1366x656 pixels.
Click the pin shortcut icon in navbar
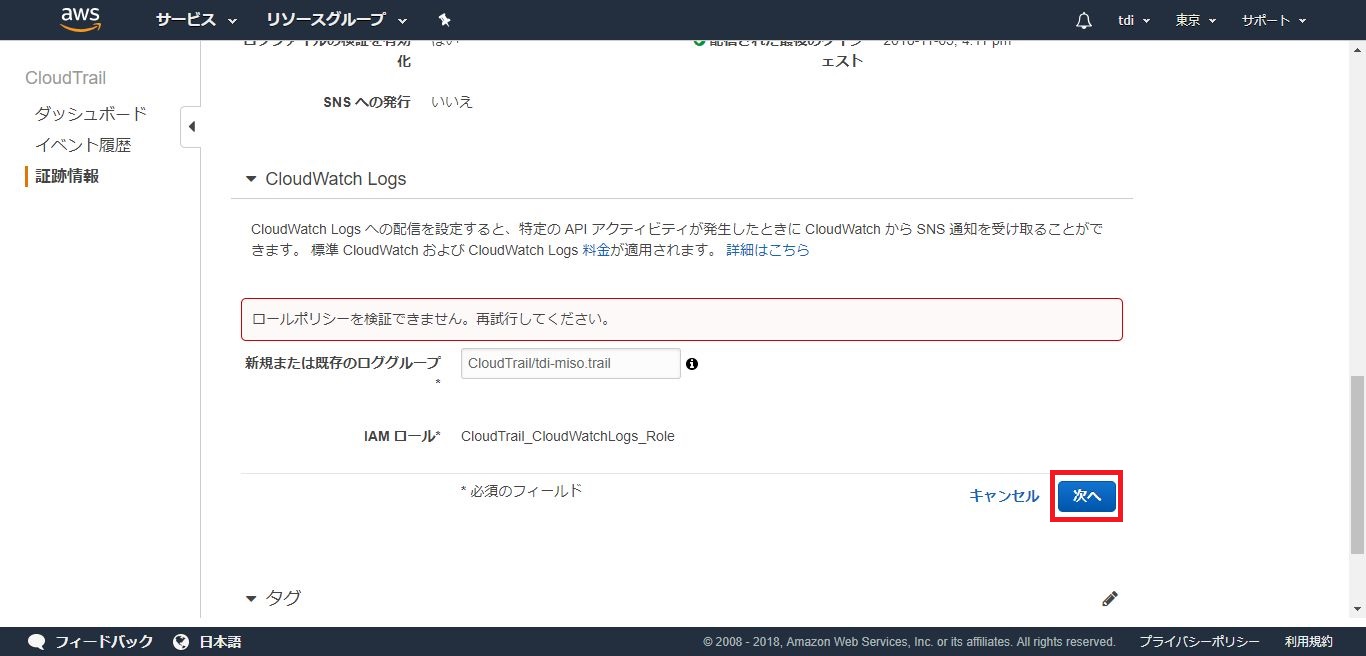[444, 20]
